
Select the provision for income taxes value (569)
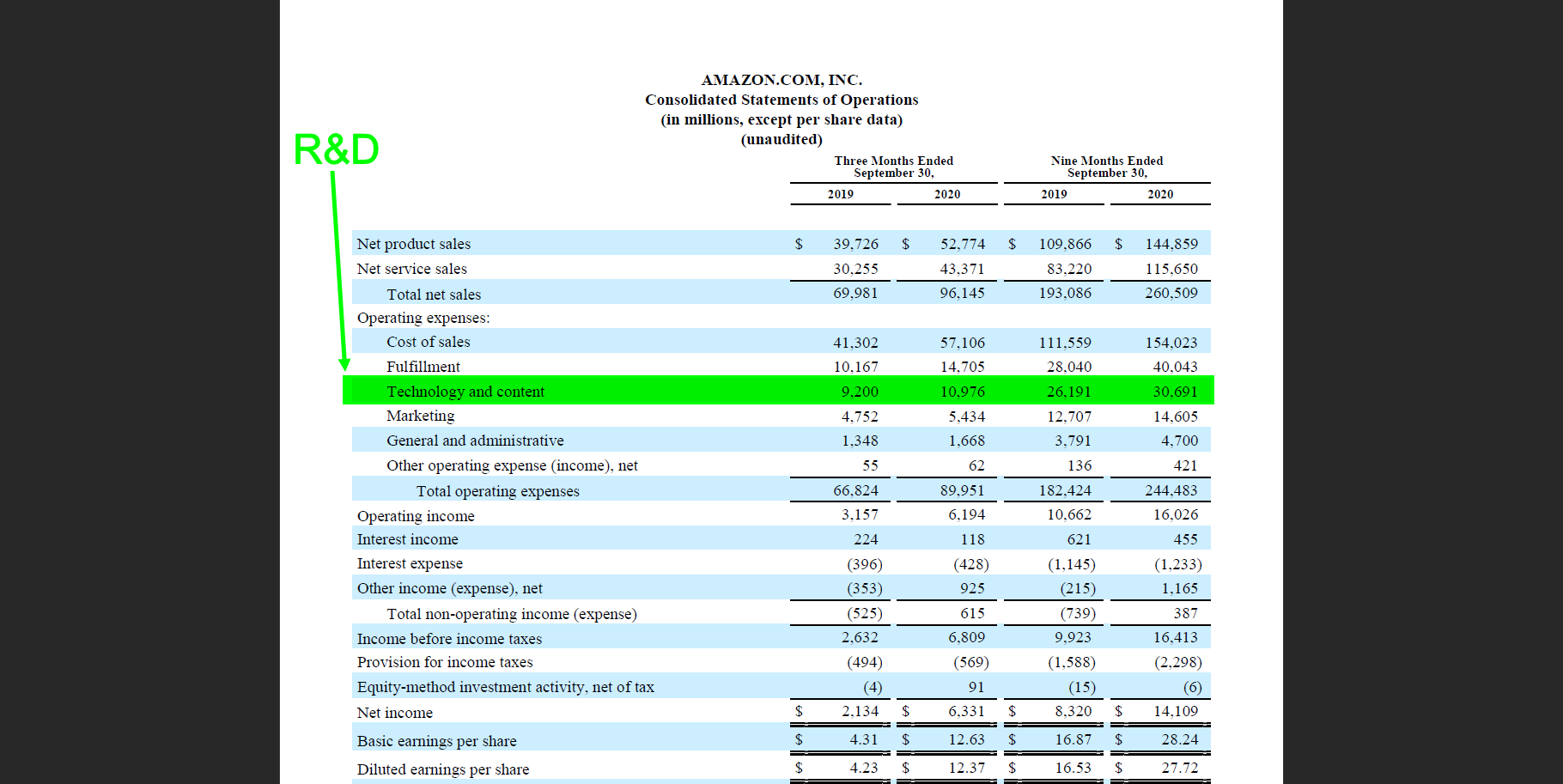(971, 662)
